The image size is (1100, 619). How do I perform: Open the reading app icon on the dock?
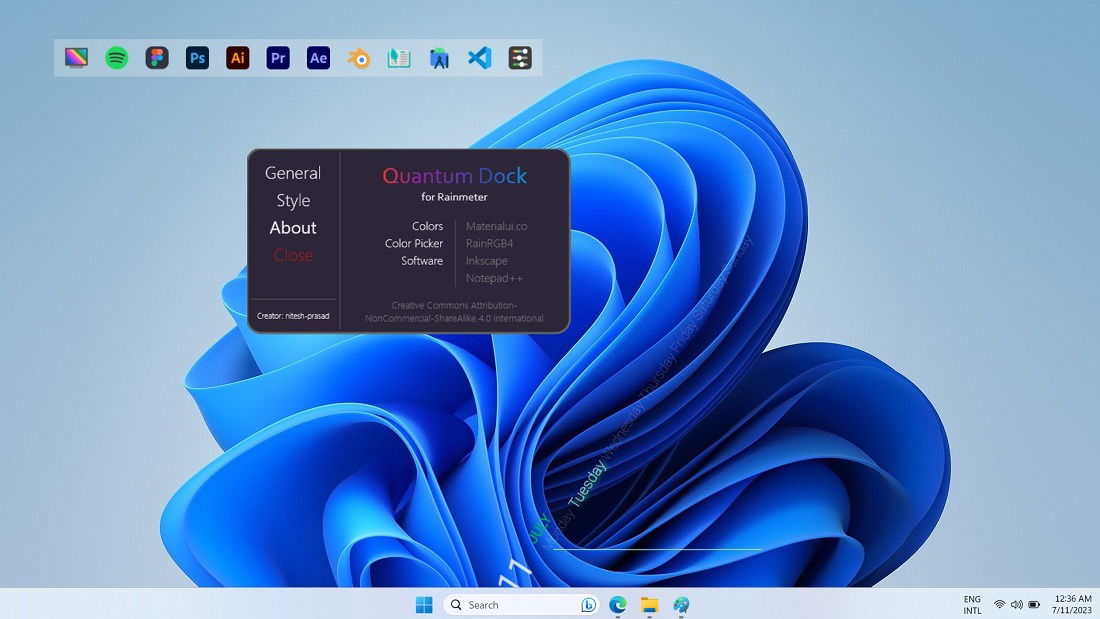pos(398,57)
